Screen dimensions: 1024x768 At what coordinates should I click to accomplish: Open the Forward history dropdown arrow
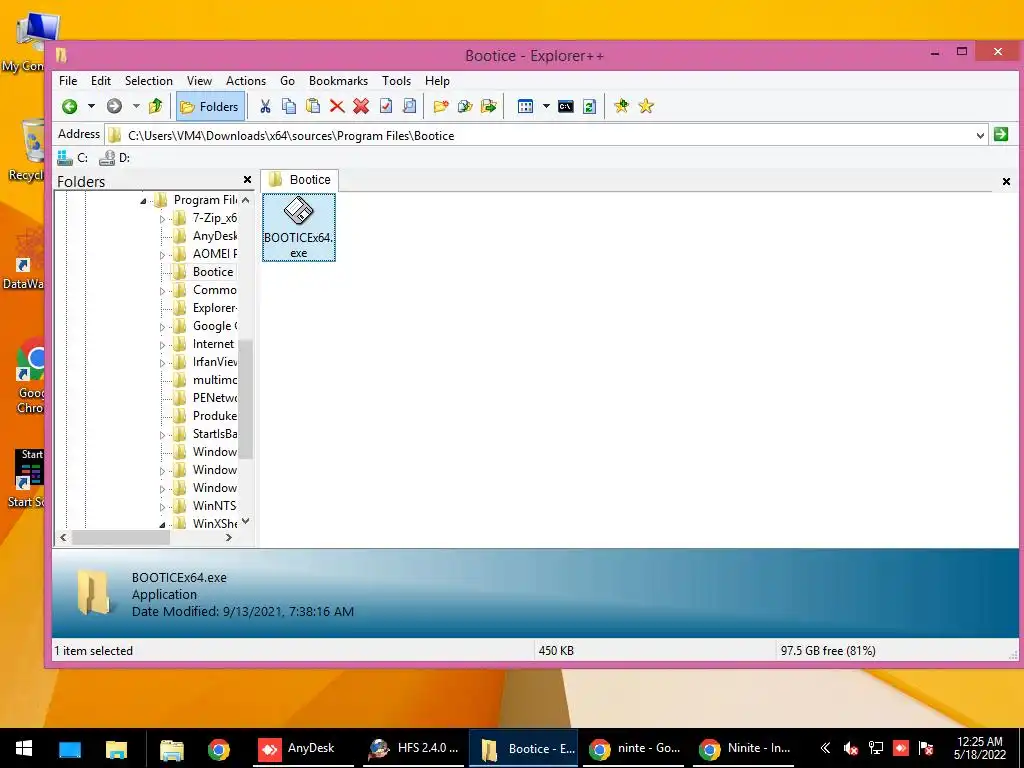point(136,106)
